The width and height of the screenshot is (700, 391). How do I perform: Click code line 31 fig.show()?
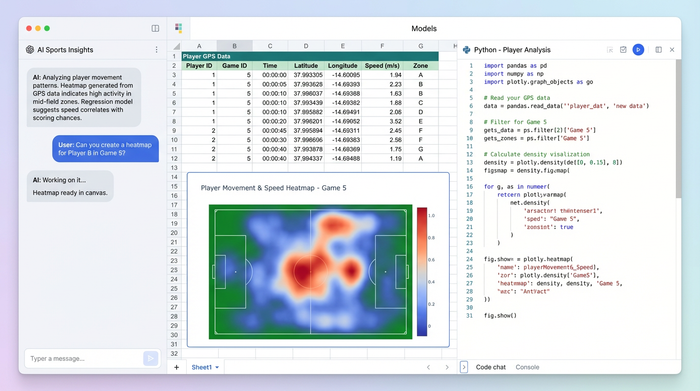(500, 316)
